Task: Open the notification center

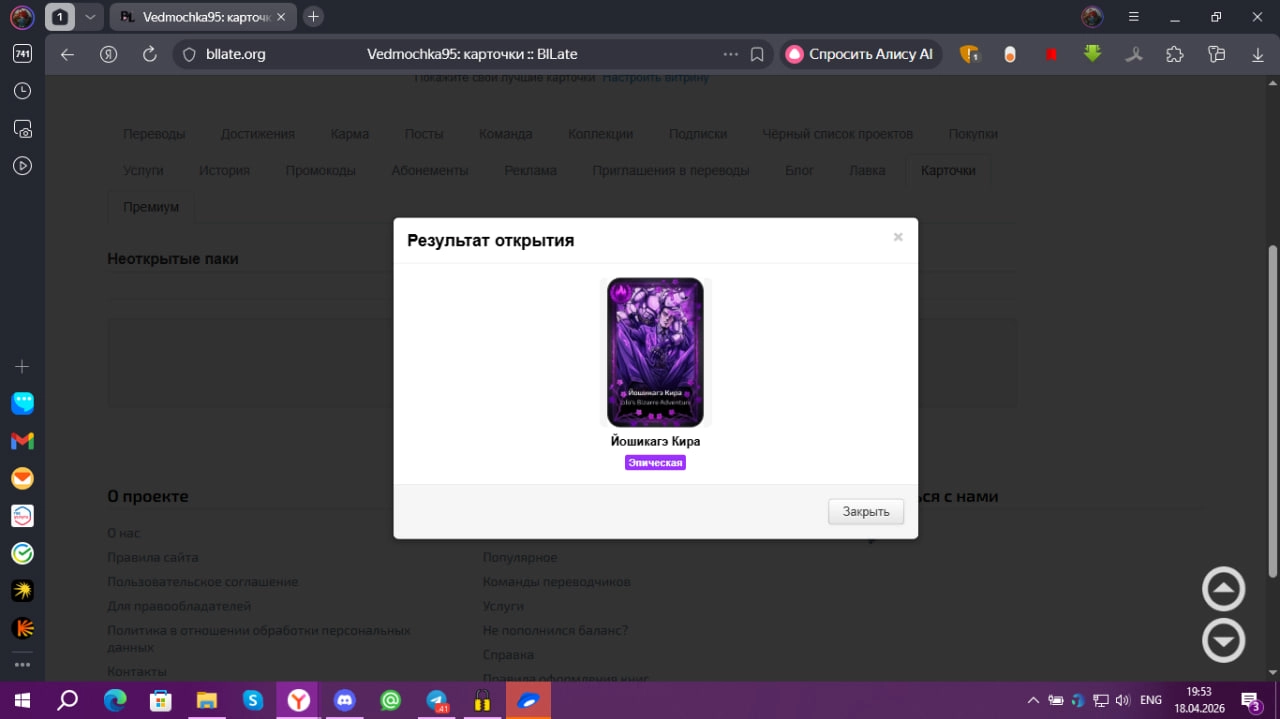Action: [x=1250, y=700]
